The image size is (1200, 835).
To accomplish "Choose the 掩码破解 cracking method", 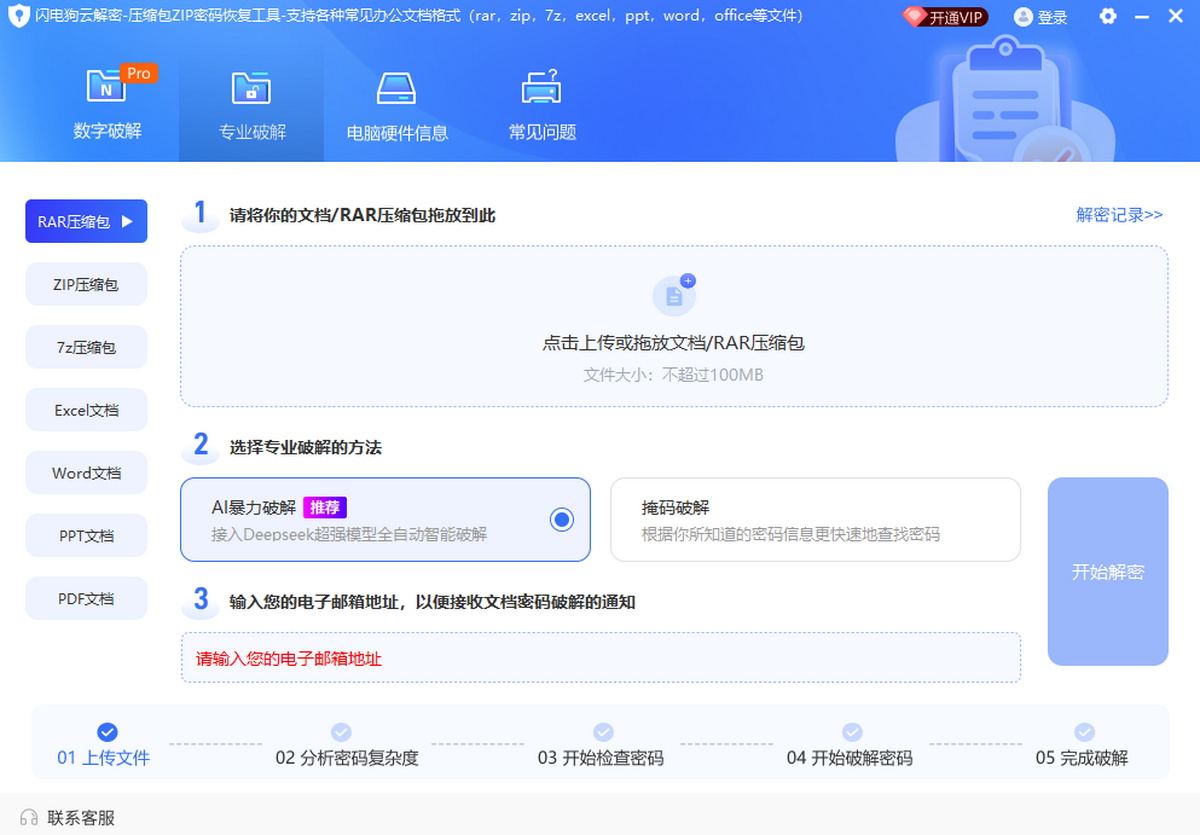I will click(815, 520).
